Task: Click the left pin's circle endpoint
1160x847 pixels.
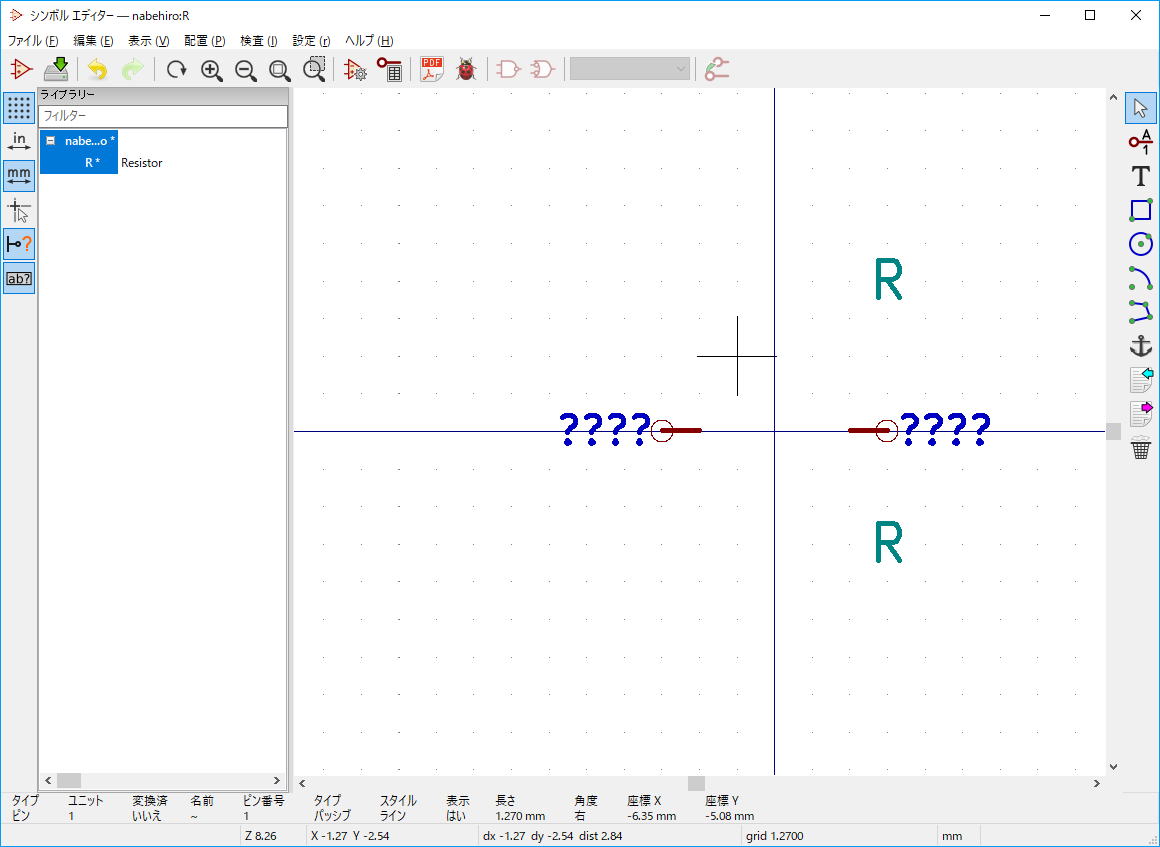Action: [662, 431]
